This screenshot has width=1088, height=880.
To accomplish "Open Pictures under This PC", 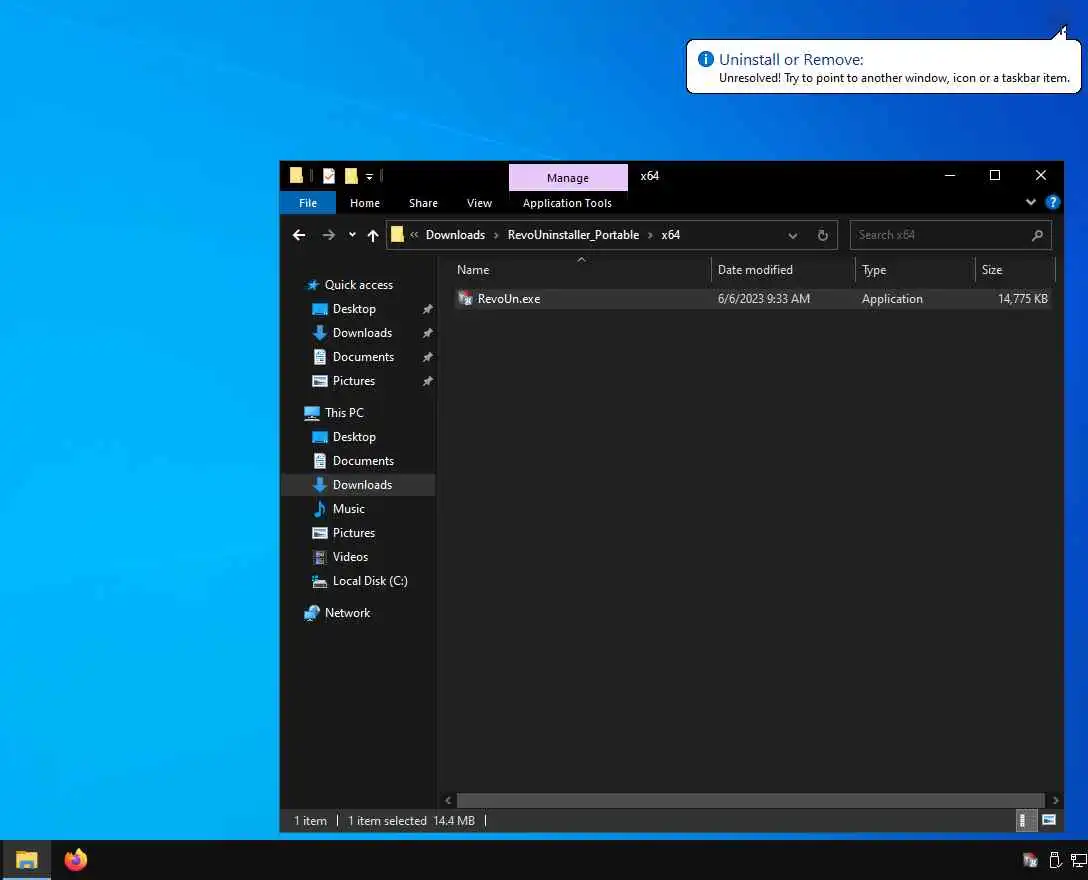I will (353, 532).
